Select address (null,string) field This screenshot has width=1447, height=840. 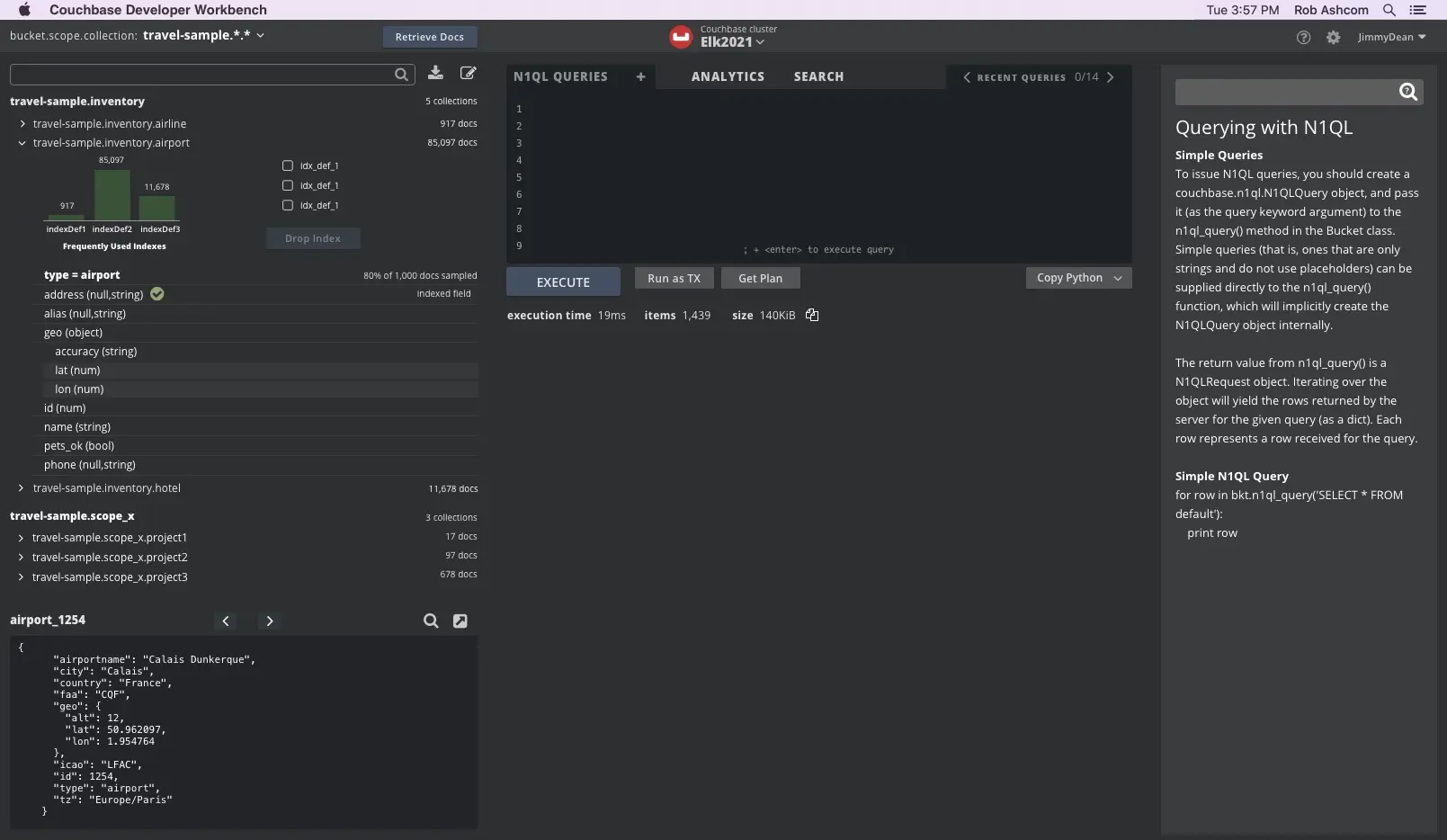point(94,295)
